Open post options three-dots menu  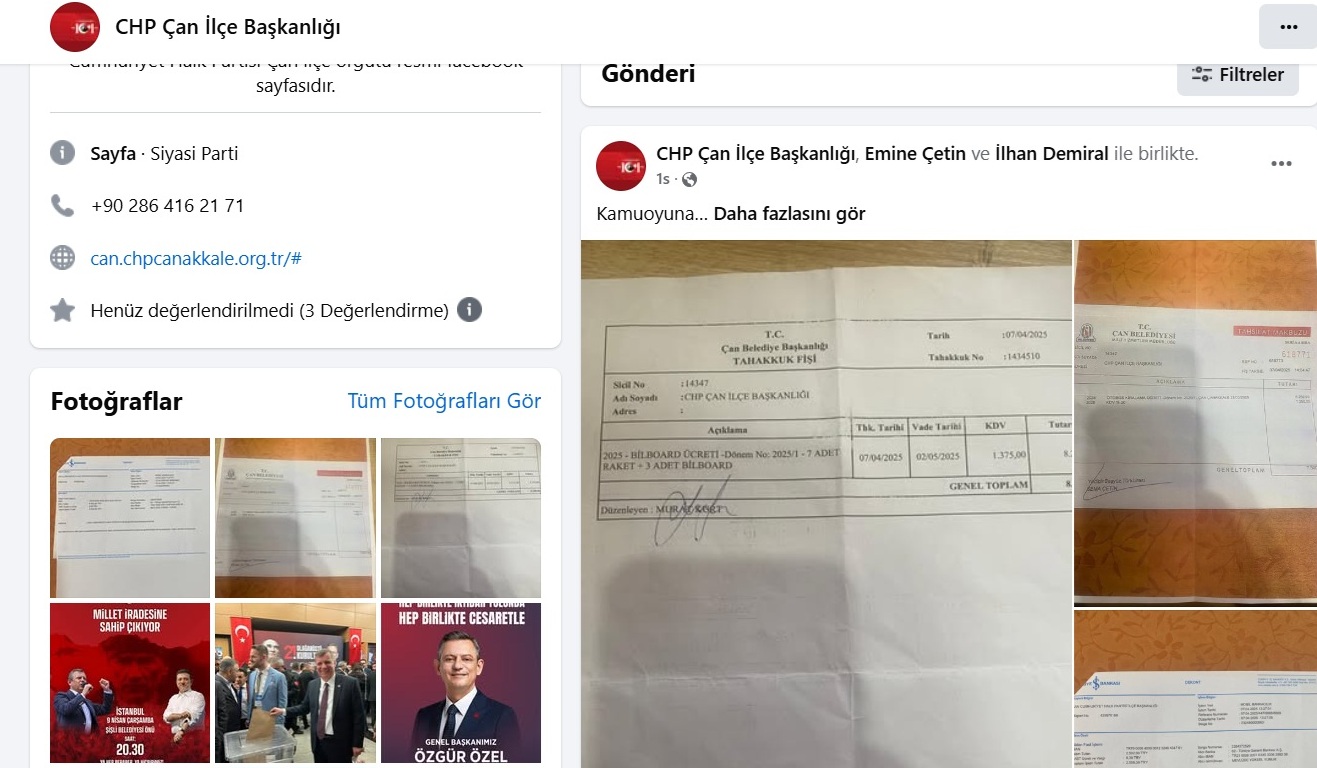coord(1281,164)
